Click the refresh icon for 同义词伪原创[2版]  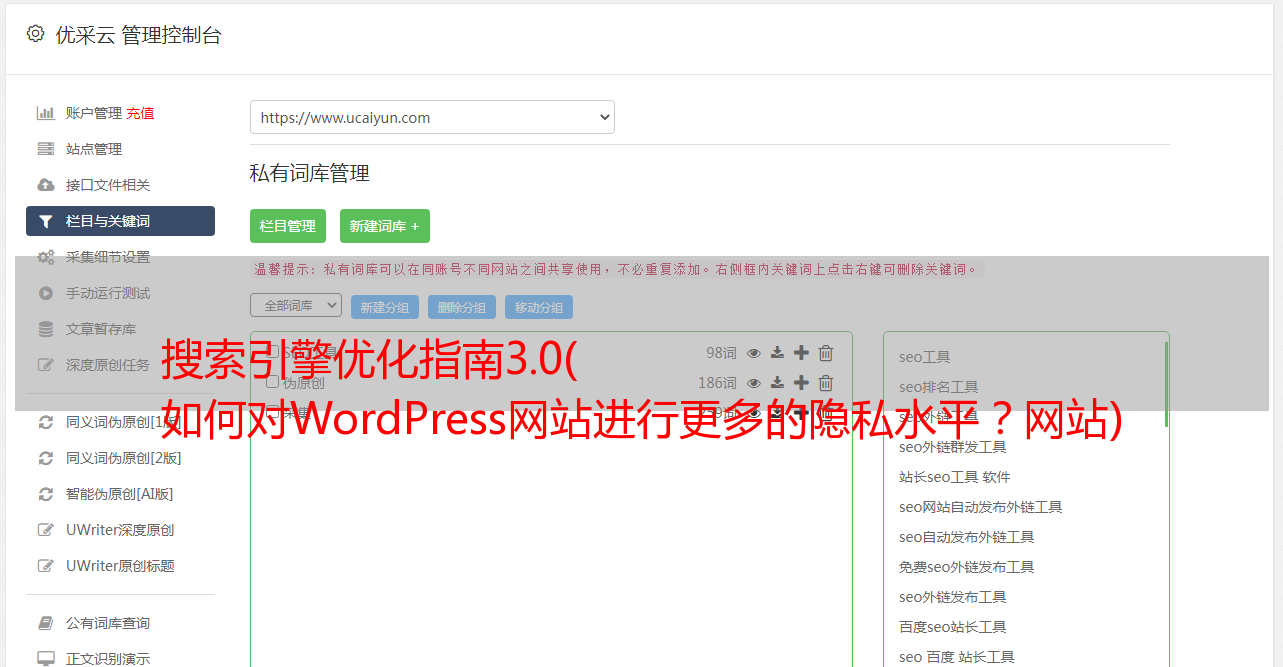coord(46,458)
